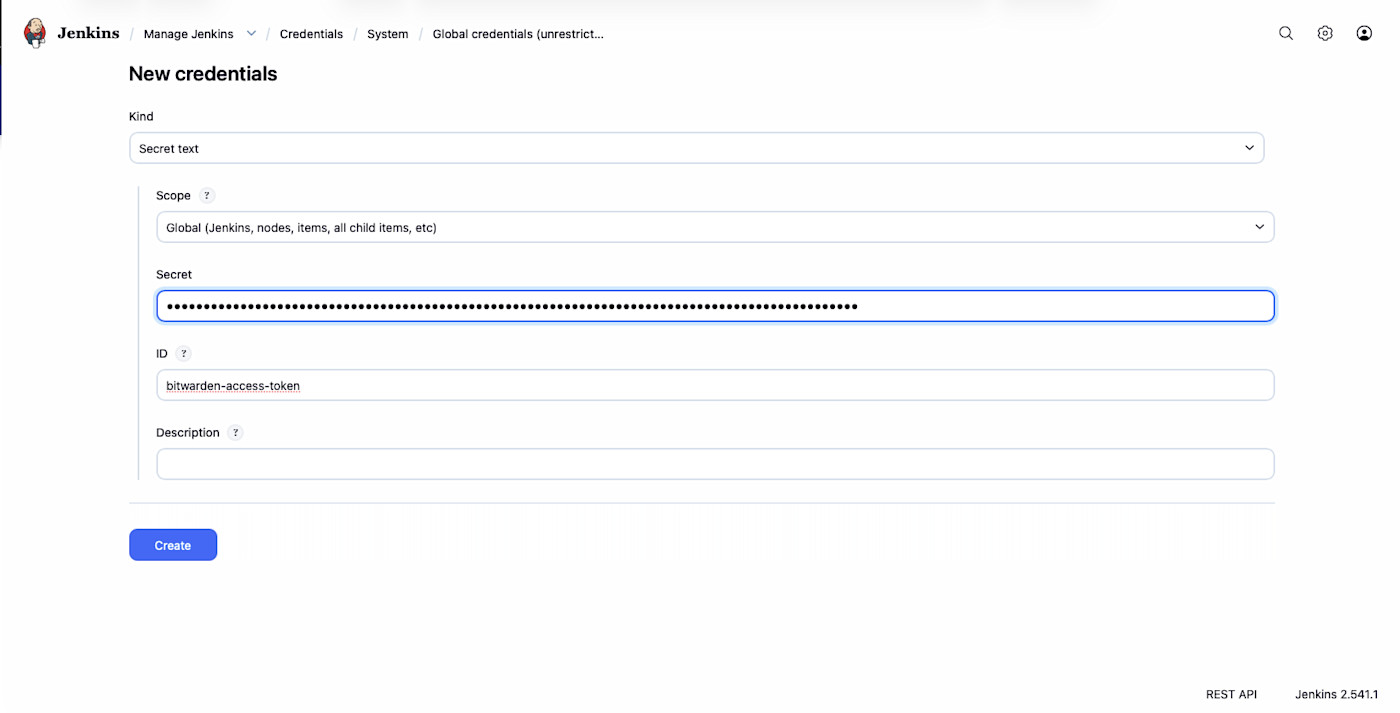1400x713 pixels.
Task: Click the ID field with bitwarden-access-token
Action: click(715, 385)
